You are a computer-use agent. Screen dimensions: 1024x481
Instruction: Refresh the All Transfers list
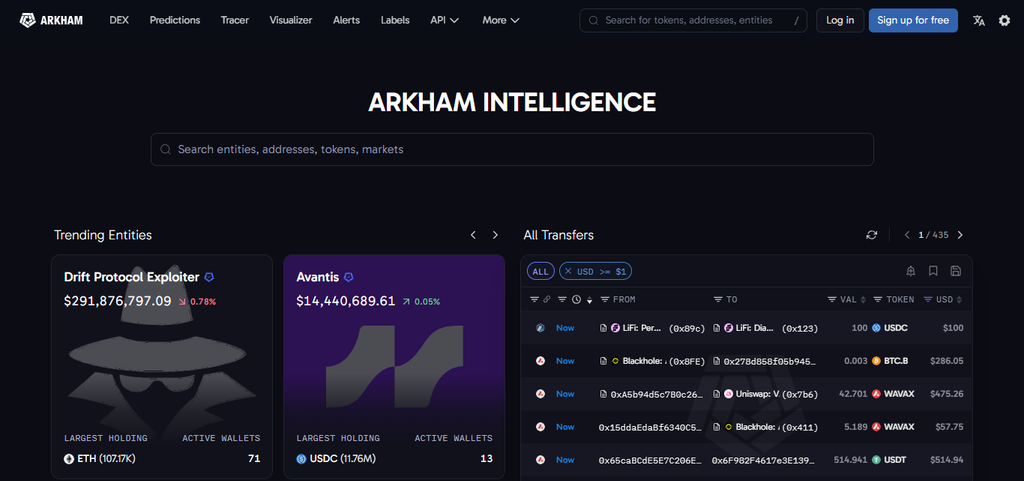tap(872, 235)
